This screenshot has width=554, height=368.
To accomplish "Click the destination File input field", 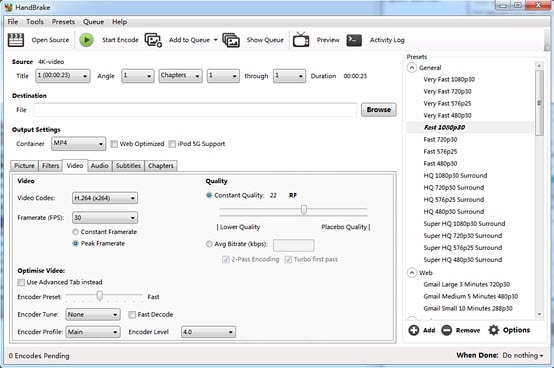I will coord(195,110).
